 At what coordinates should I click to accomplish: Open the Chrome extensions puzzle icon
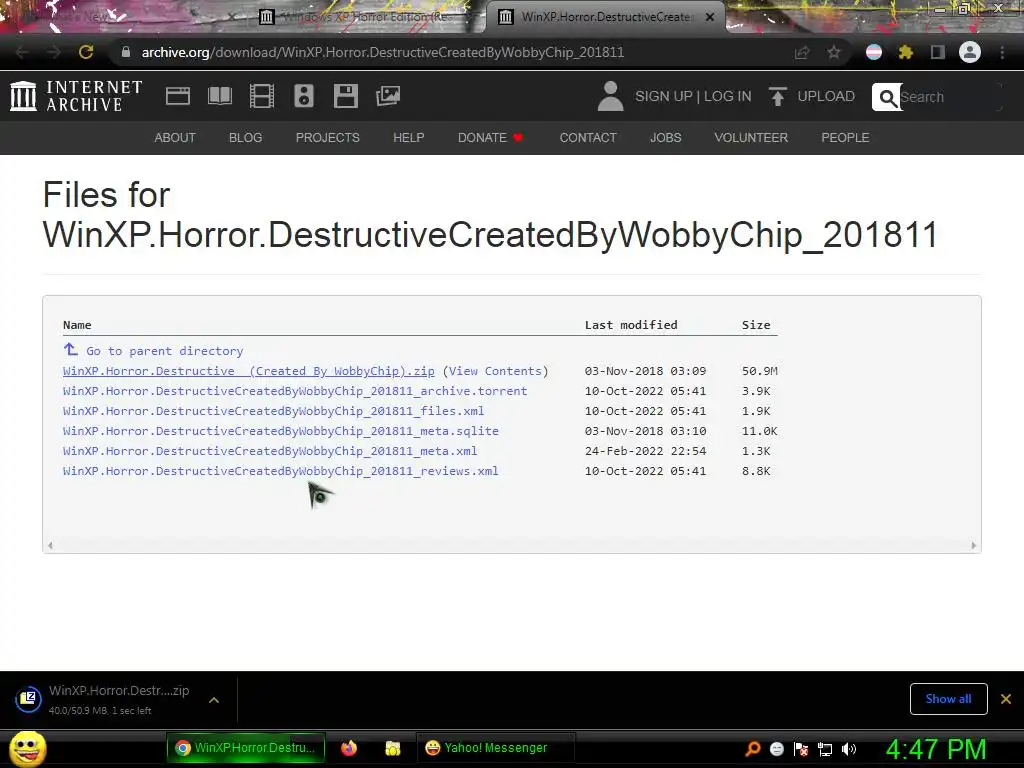point(906,52)
